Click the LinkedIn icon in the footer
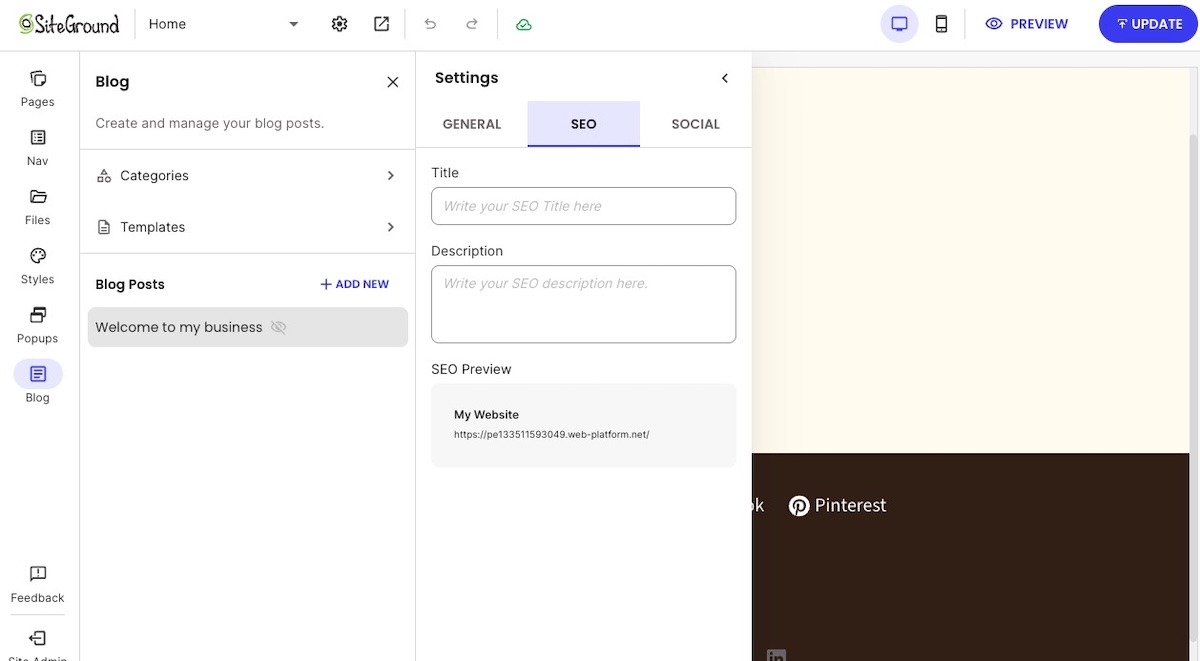Image resolution: width=1200 pixels, height=661 pixels. (x=776, y=656)
